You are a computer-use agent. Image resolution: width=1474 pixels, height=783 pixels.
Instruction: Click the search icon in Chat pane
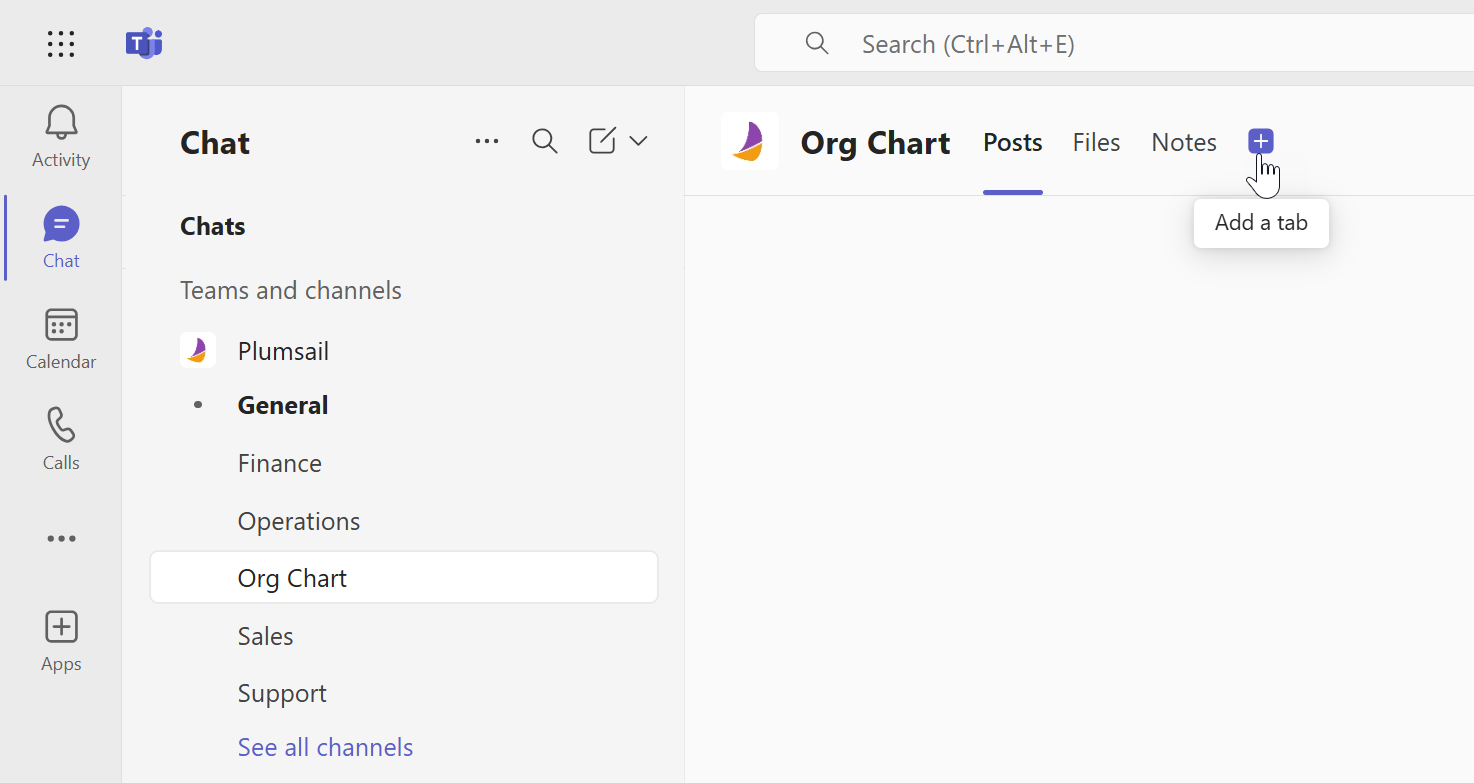545,142
